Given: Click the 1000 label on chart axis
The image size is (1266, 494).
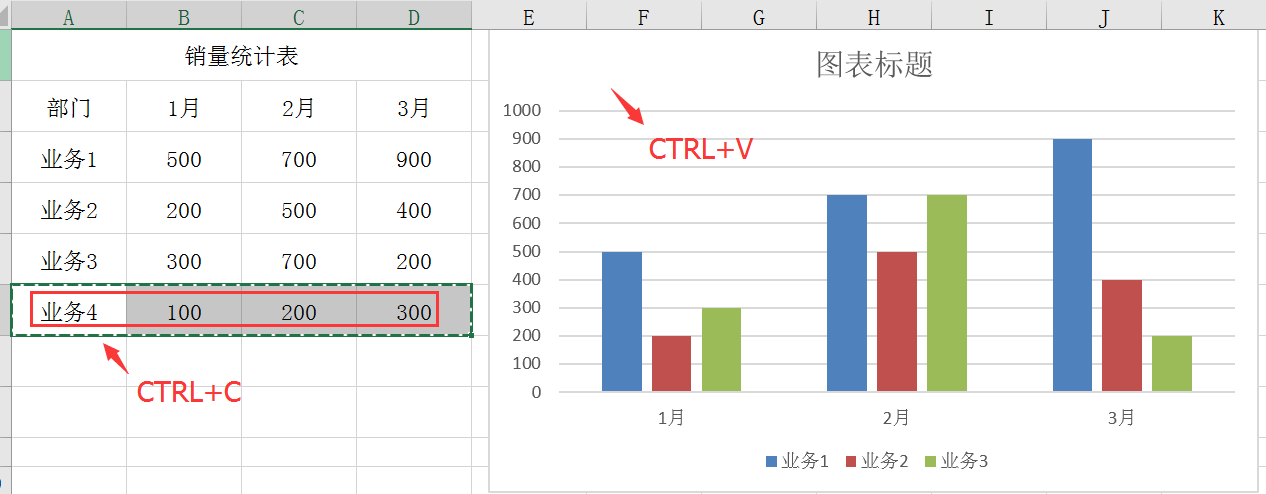Looking at the screenshot, I should pos(523,111).
